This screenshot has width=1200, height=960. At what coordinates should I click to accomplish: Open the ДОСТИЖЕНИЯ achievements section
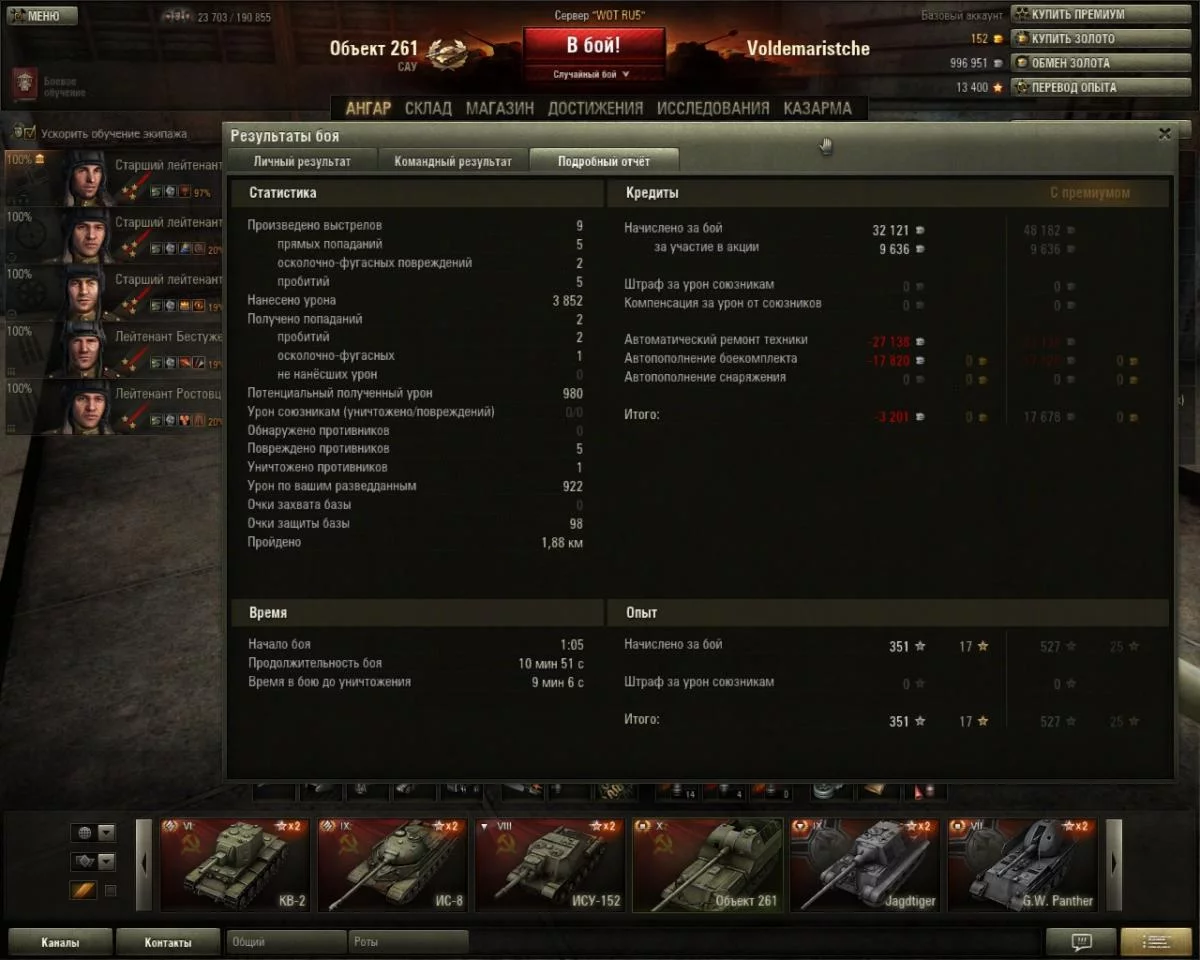tap(595, 108)
